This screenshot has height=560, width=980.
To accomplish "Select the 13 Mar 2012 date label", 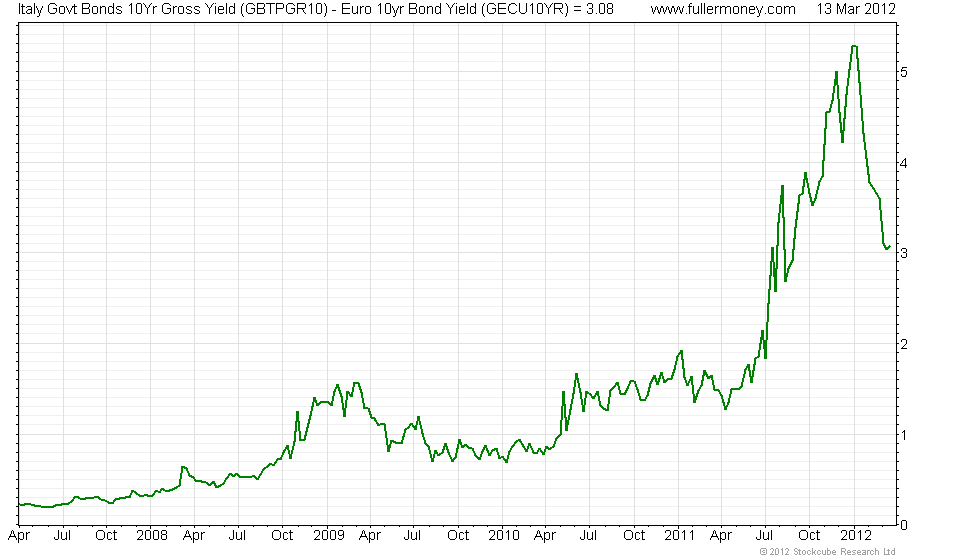I will tap(855, 9).
